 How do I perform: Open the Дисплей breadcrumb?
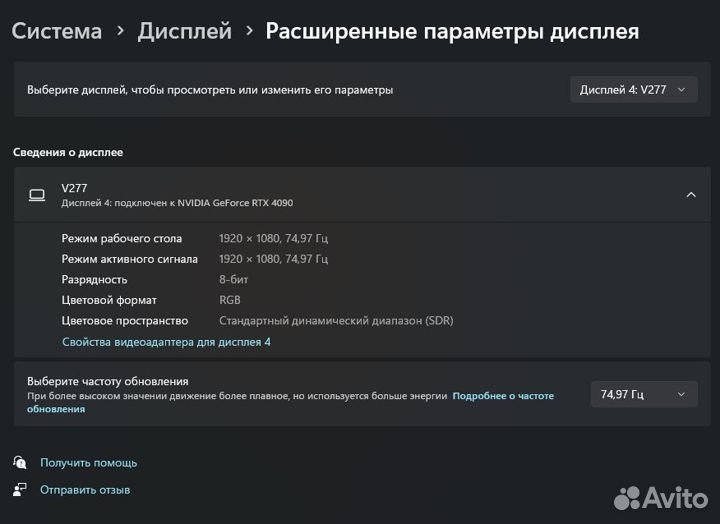[x=185, y=31]
